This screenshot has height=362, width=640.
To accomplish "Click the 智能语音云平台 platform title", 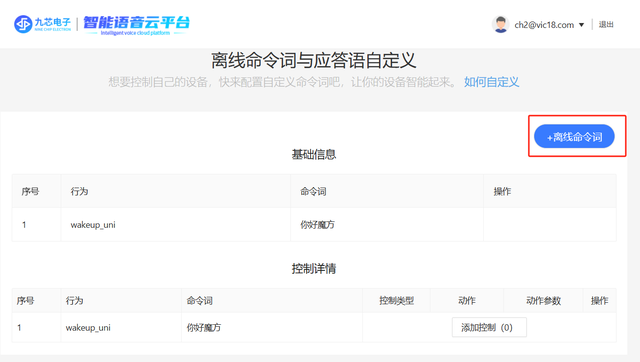I will (x=137, y=22).
